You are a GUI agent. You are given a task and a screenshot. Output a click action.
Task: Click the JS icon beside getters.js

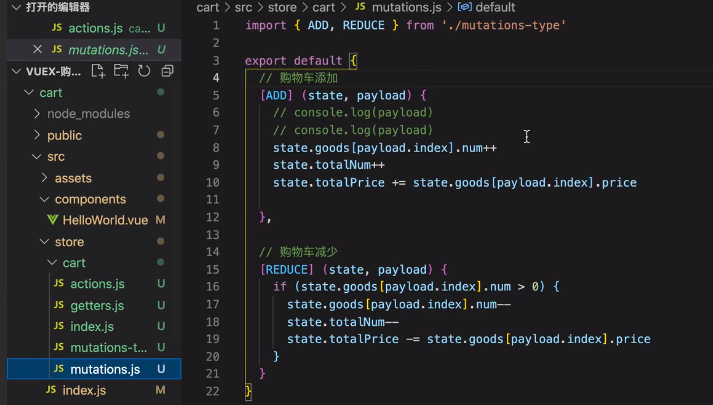pyautogui.click(x=59, y=305)
